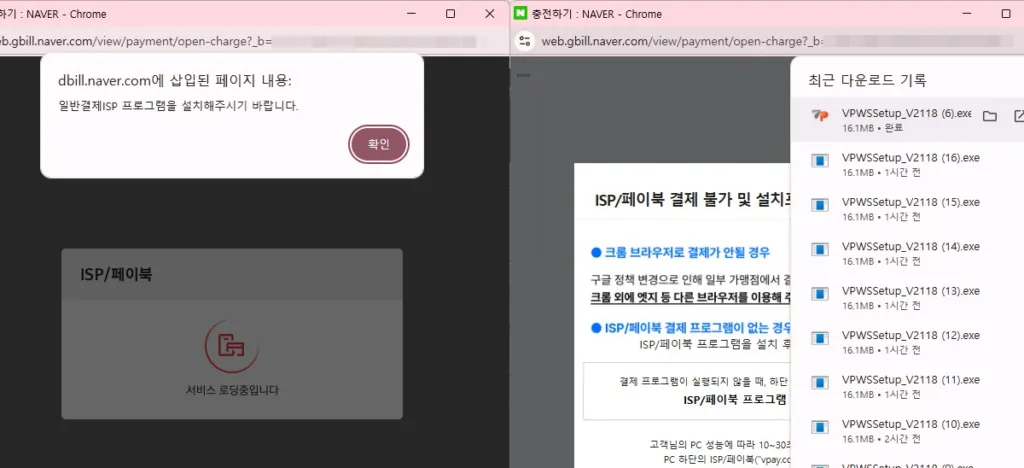Screen dimensions: 1024x468
Task: Minimize the right Chrome window
Action: point(967,14)
